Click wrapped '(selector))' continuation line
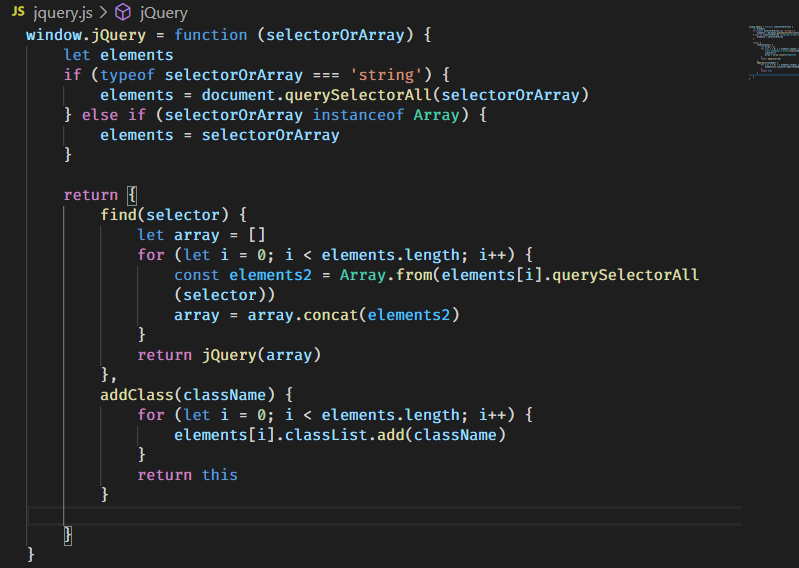The image size is (799, 568). tap(224, 295)
